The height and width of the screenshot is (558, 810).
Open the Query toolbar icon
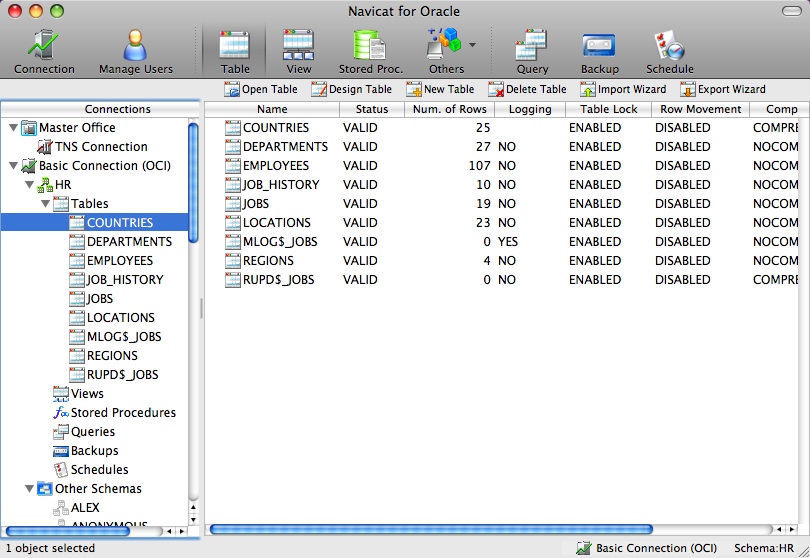pyautogui.click(x=532, y=52)
